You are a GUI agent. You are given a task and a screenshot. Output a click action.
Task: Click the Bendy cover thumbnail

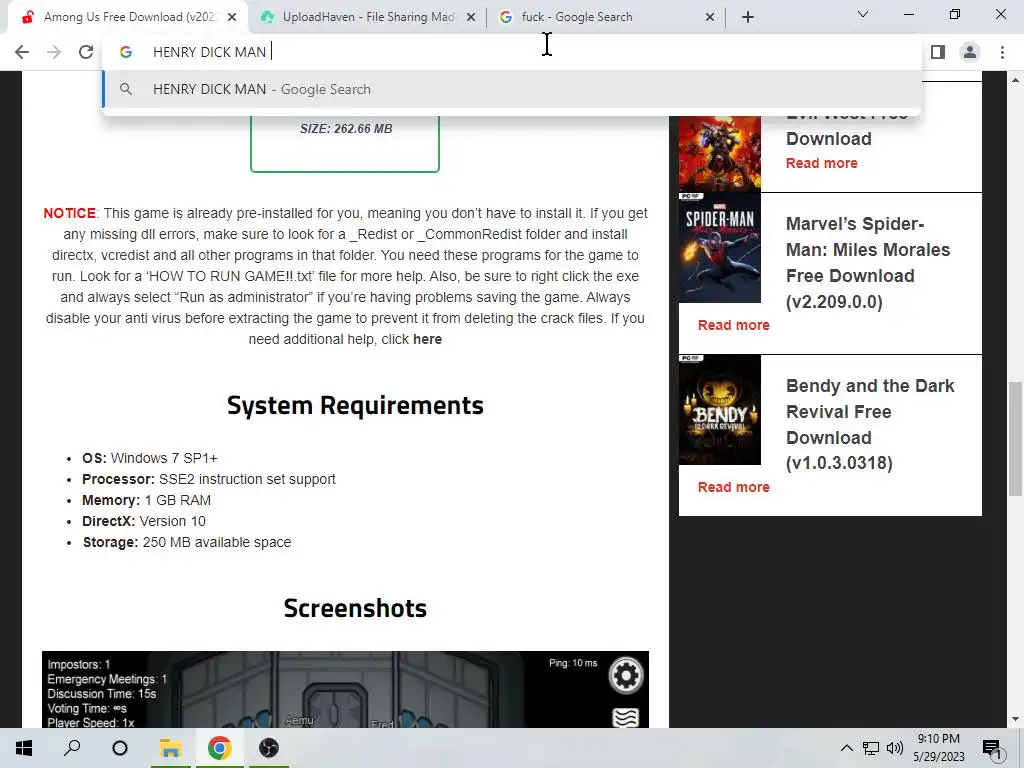pyautogui.click(x=720, y=410)
